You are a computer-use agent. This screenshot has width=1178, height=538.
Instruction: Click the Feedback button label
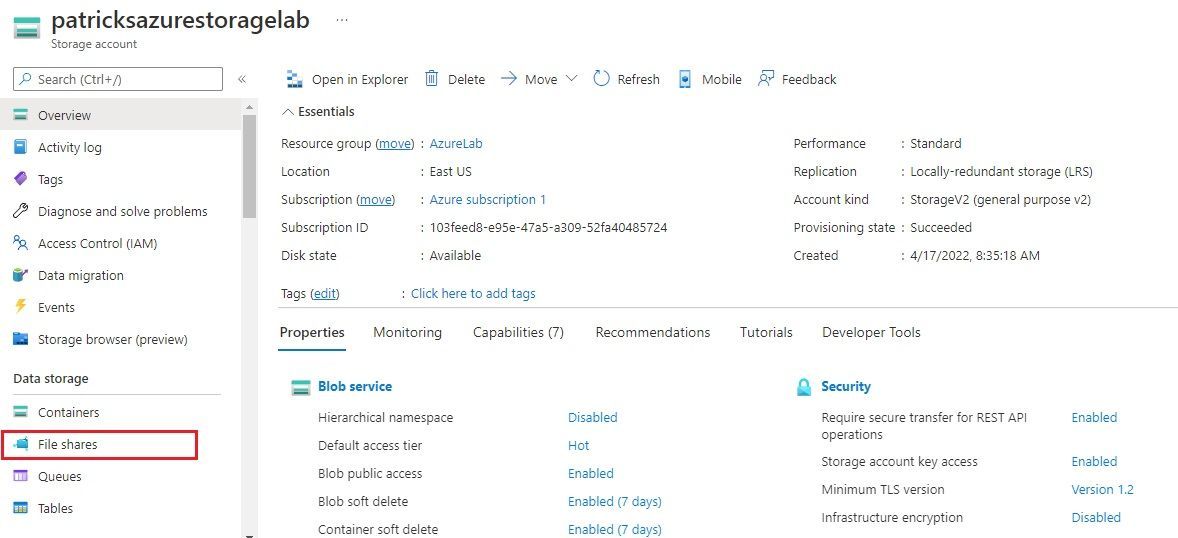pos(809,80)
